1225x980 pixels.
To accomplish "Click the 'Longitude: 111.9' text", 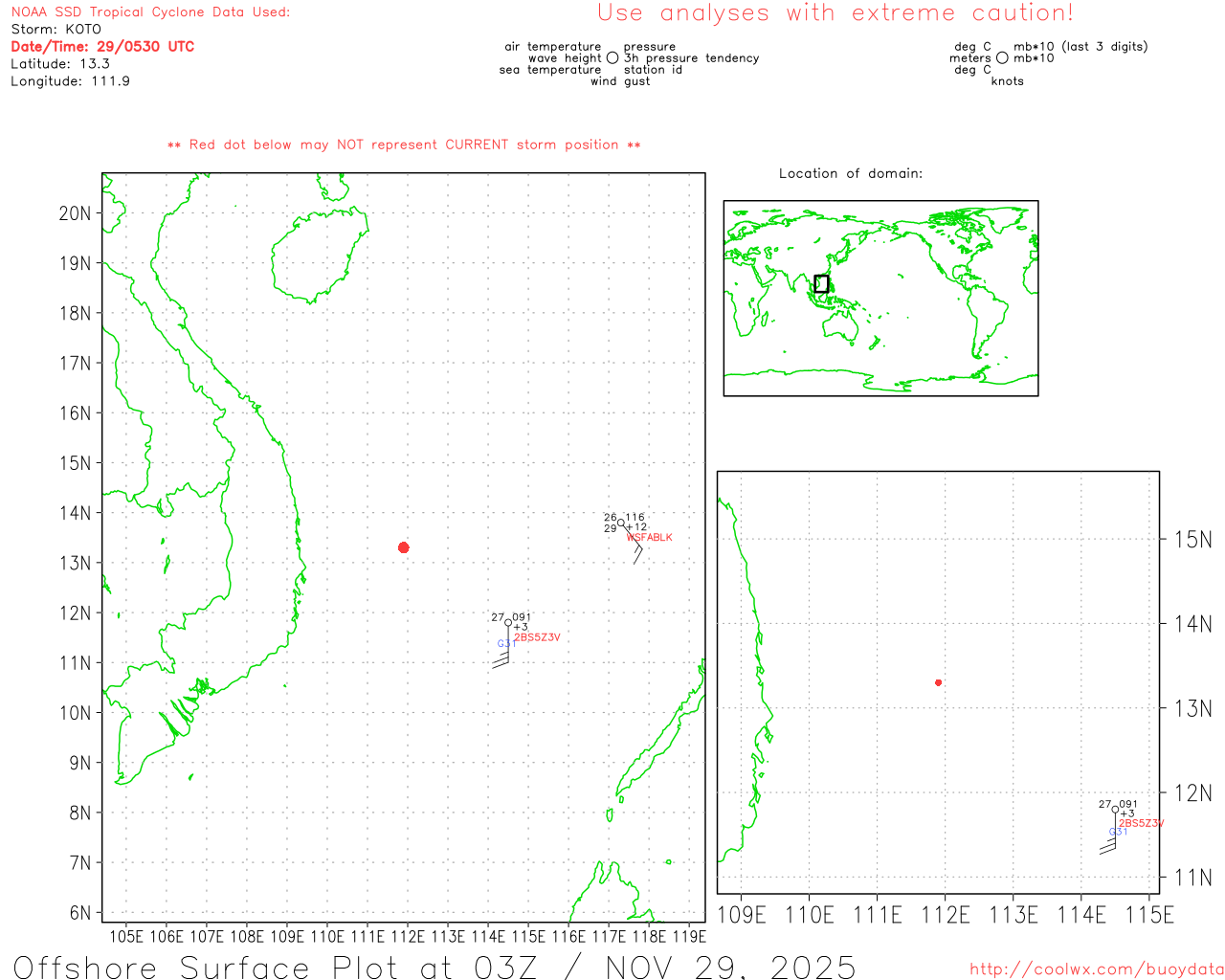I will 70,81.
